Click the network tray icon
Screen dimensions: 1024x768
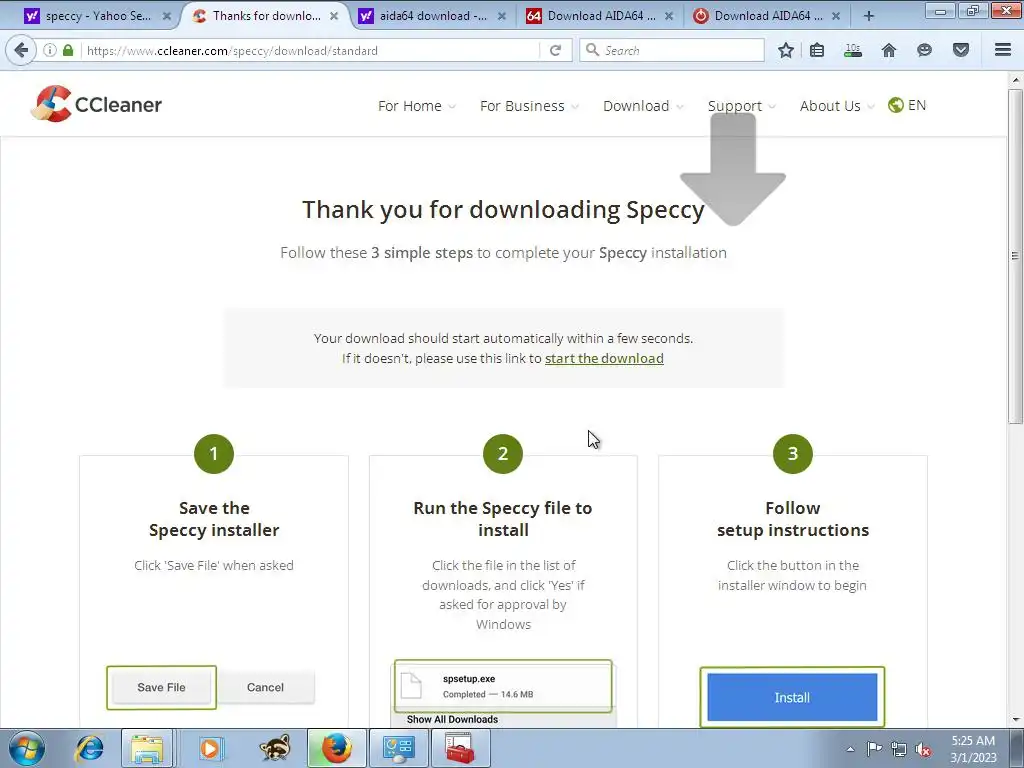pyautogui.click(x=899, y=749)
